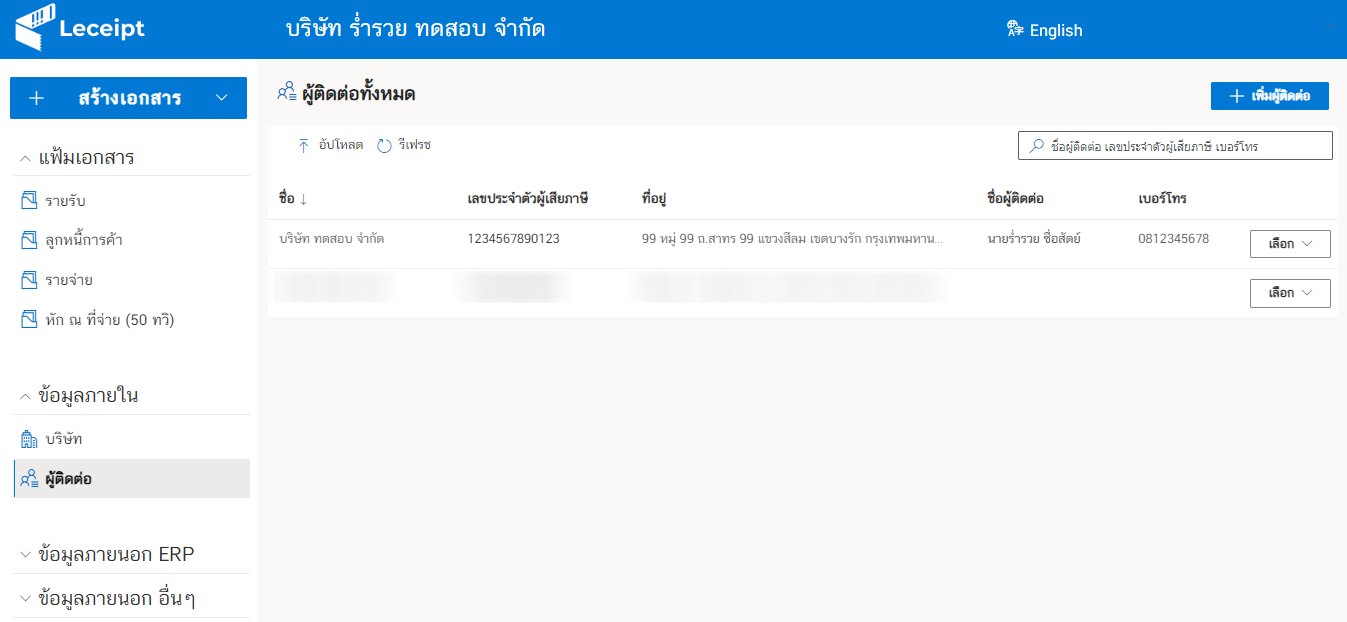1347x622 pixels.
Task: Open เลือก dropdown in second contact row
Action: coord(1290,293)
